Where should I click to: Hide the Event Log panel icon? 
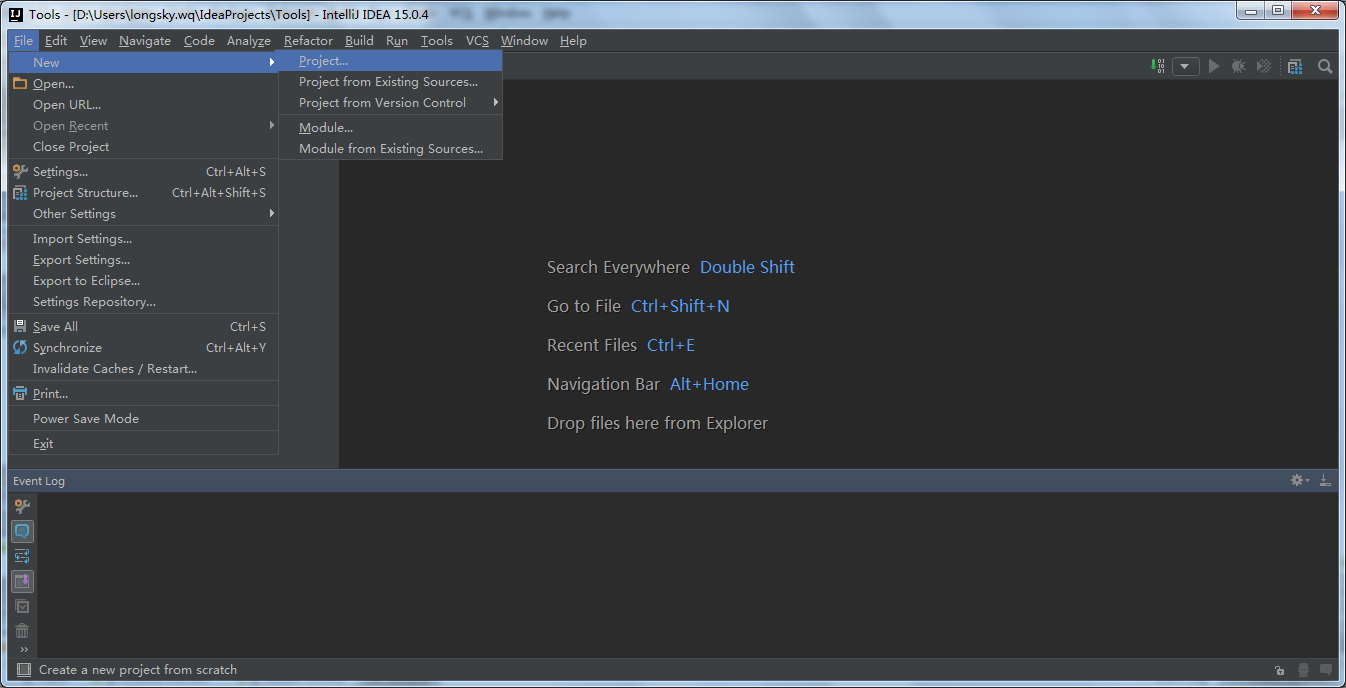coord(1325,481)
